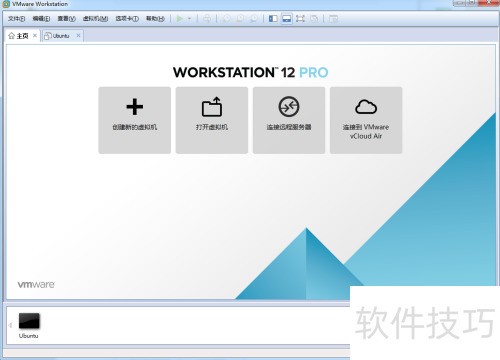
Task: Open the 虚拟机(M) menu
Action: (x=95, y=19)
